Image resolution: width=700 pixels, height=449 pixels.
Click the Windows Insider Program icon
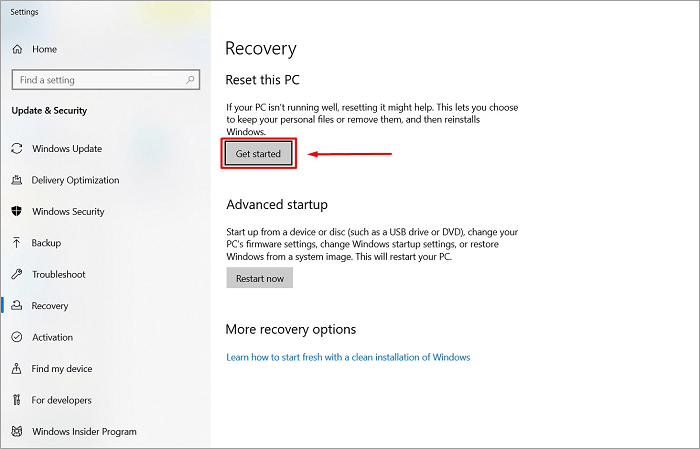[17, 432]
